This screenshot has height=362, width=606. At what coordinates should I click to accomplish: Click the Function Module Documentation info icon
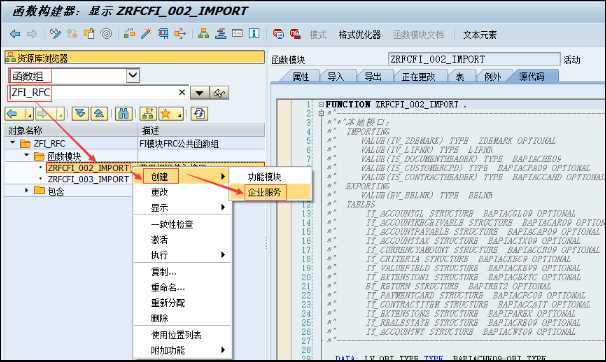click(x=254, y=34)
